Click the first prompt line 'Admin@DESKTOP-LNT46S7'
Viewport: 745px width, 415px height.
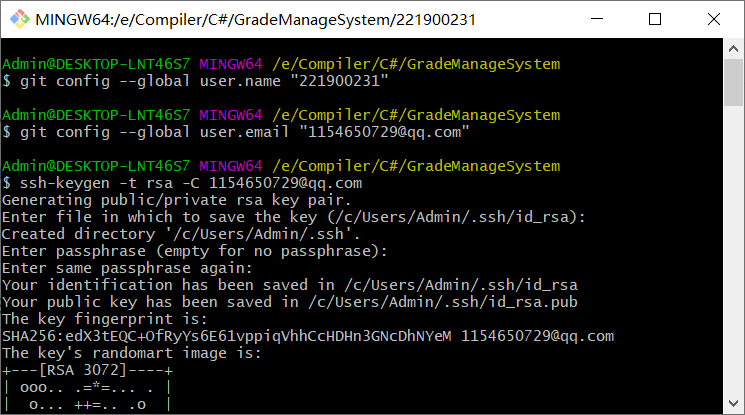tap(281, 64)
